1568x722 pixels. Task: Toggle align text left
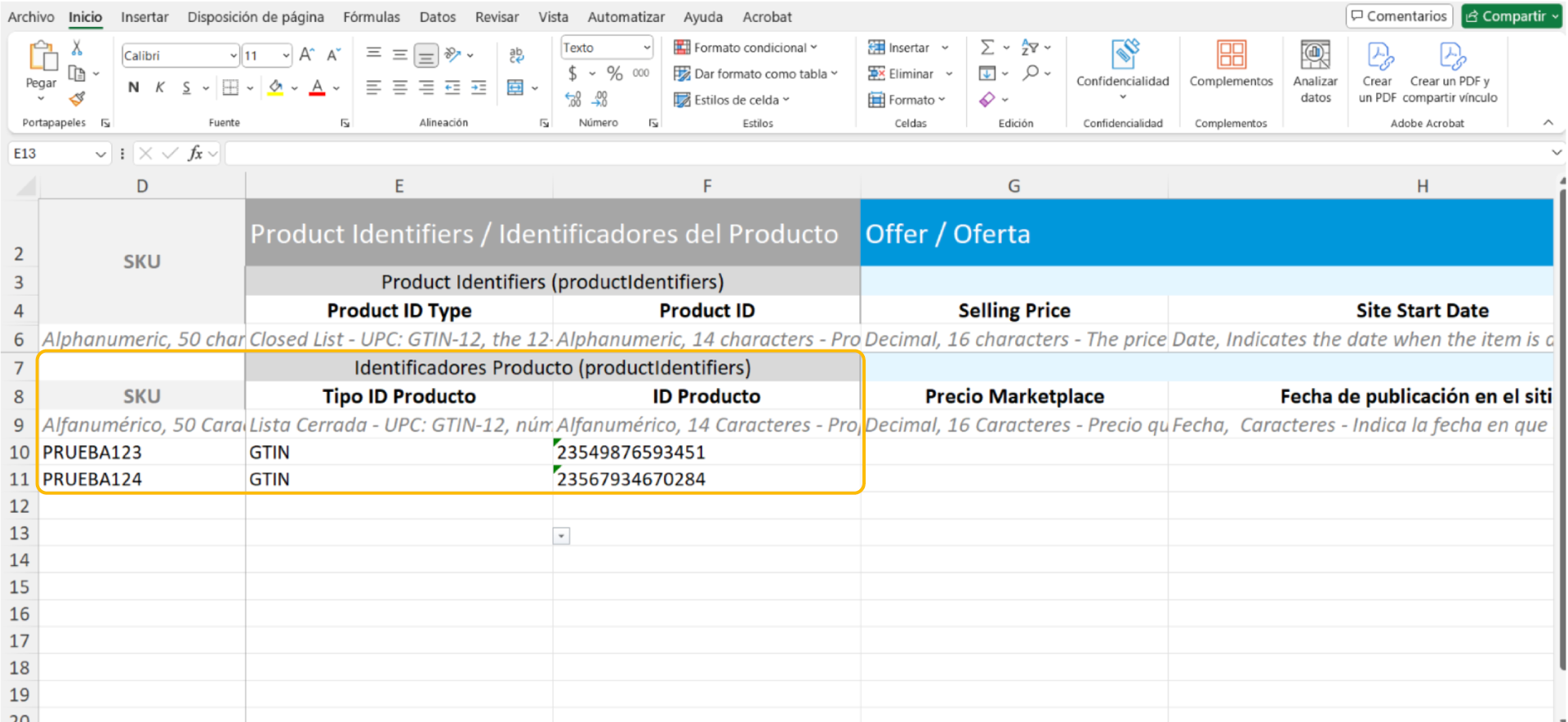[x=374, y=87]
